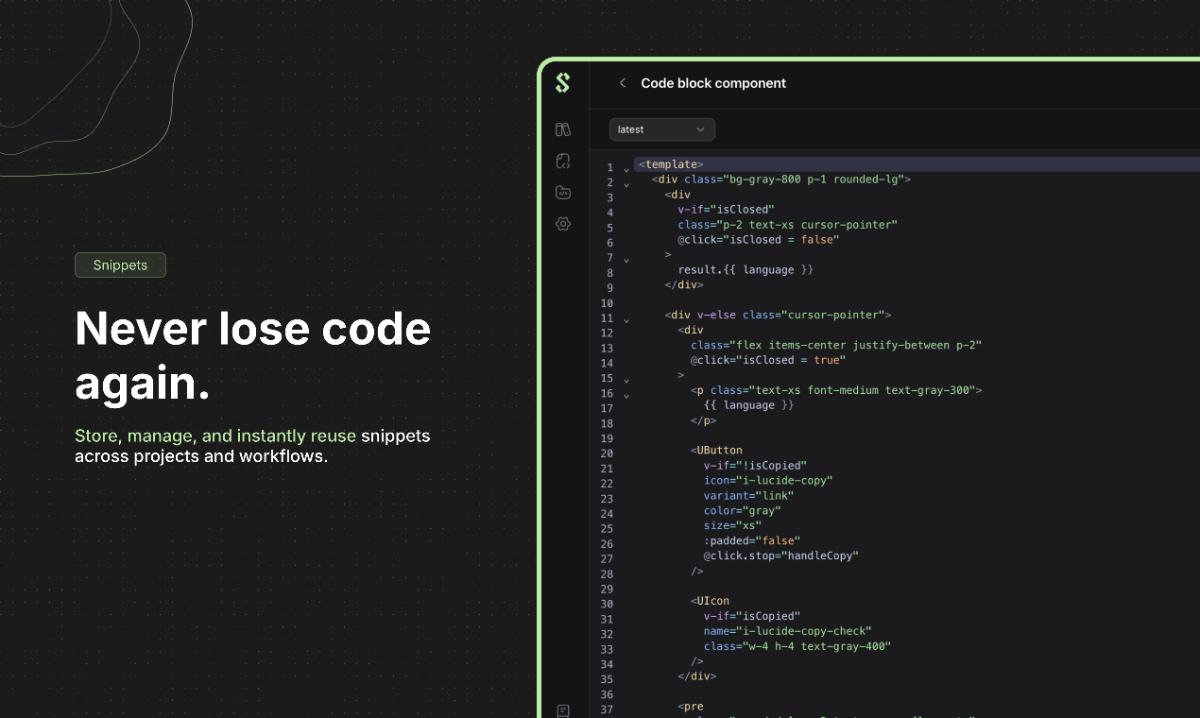Screen dimensions: 1200x718
Task: Click the back arrow beside Code block component
Action: 622,84
